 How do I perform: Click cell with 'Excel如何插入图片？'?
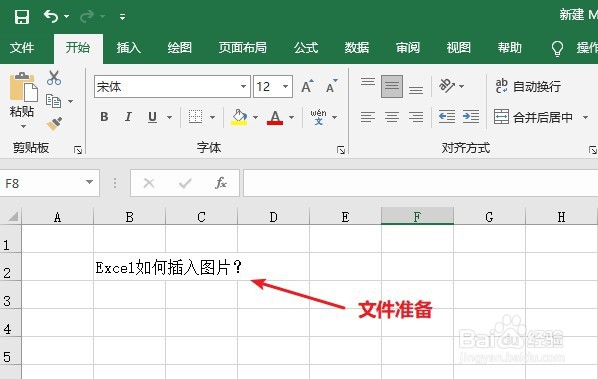pos(129,267)
